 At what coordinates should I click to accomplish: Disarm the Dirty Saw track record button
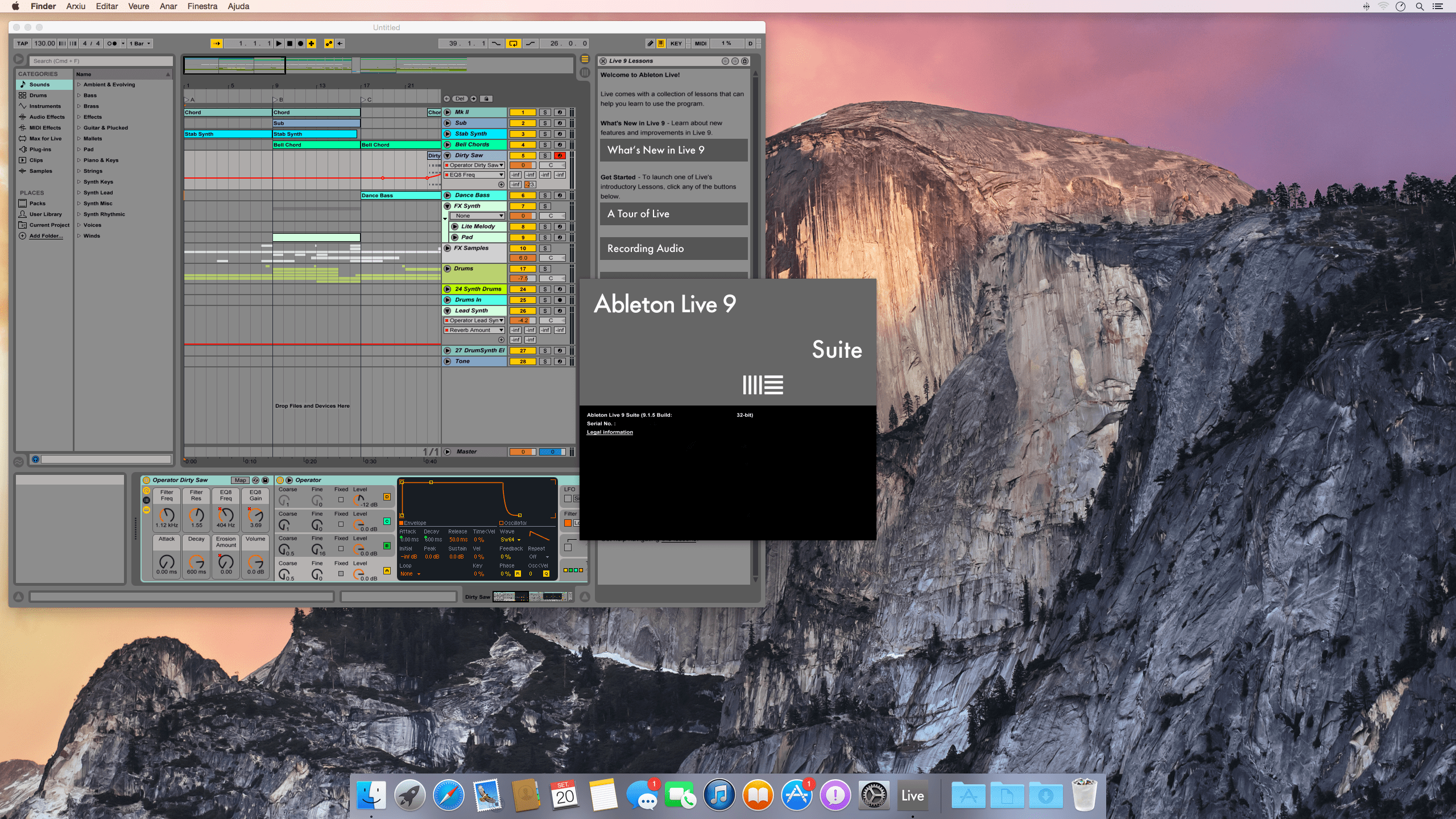[560, 155]
